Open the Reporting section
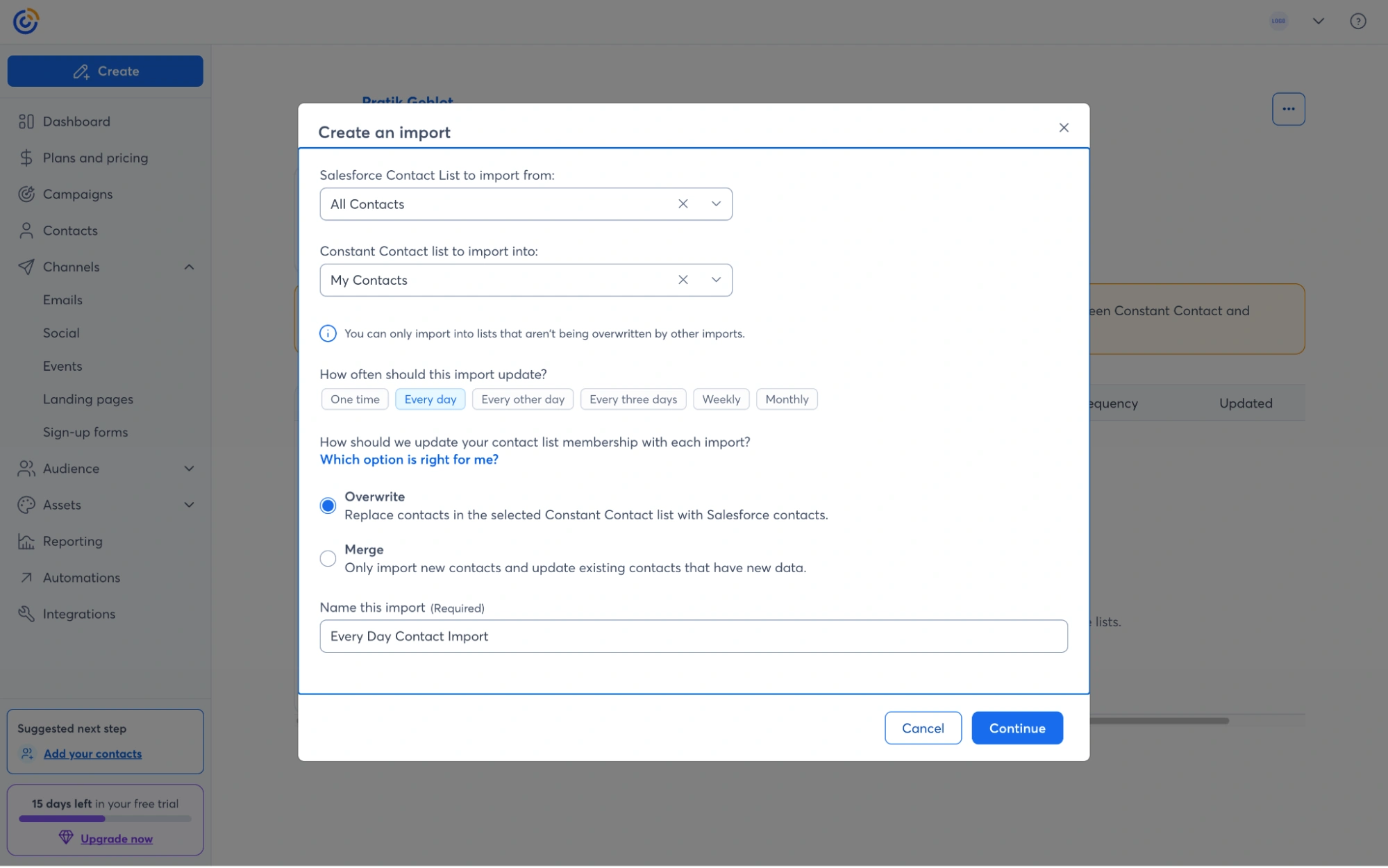 tap(73, 541)
